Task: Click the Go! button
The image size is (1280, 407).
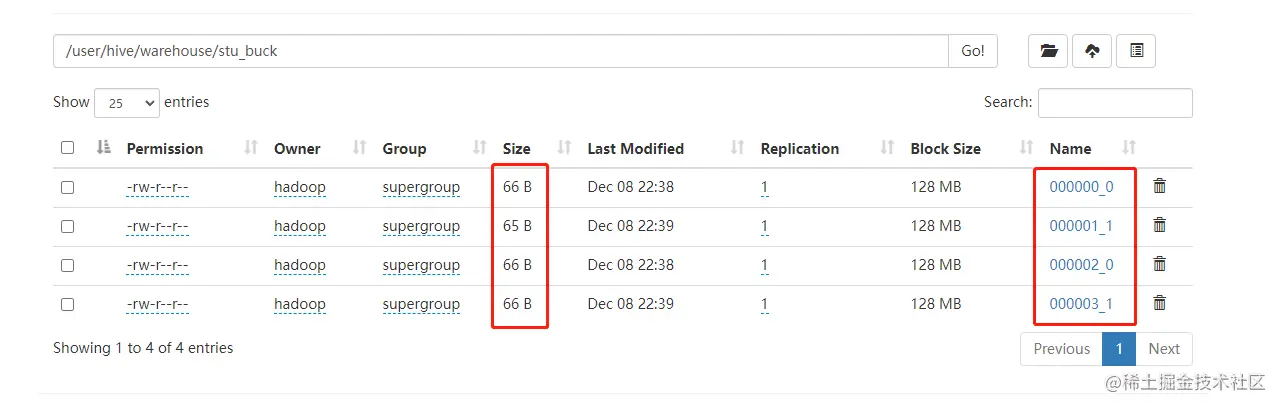Action: (973, 51)
